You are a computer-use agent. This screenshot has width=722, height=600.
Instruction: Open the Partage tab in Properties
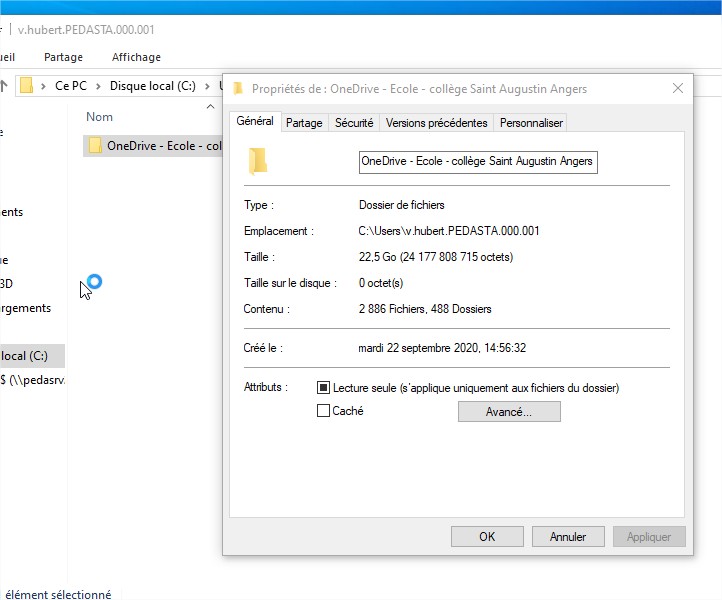[x=304, y=123]
